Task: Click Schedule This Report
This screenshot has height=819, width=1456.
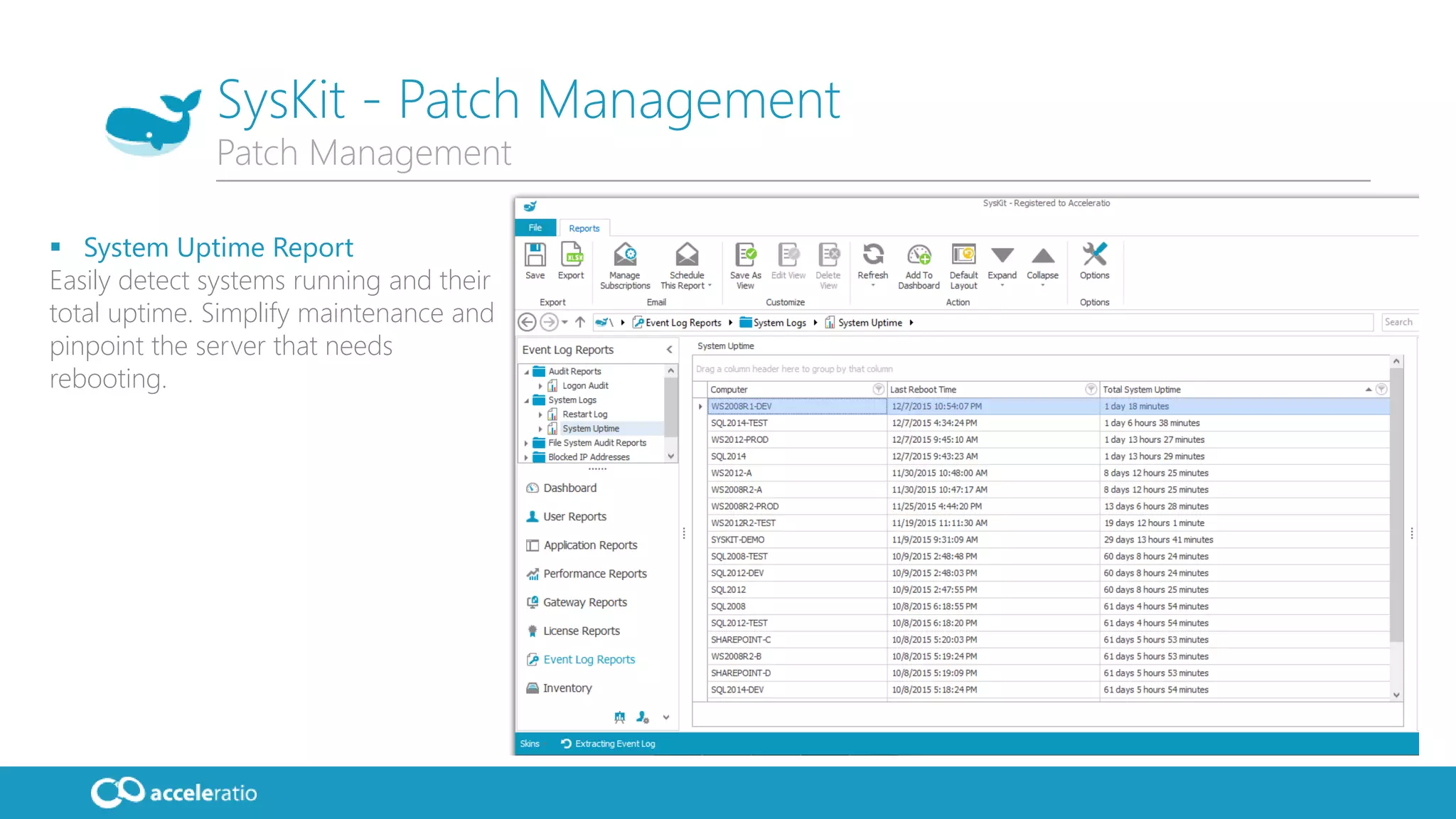Action: (686, 267)
